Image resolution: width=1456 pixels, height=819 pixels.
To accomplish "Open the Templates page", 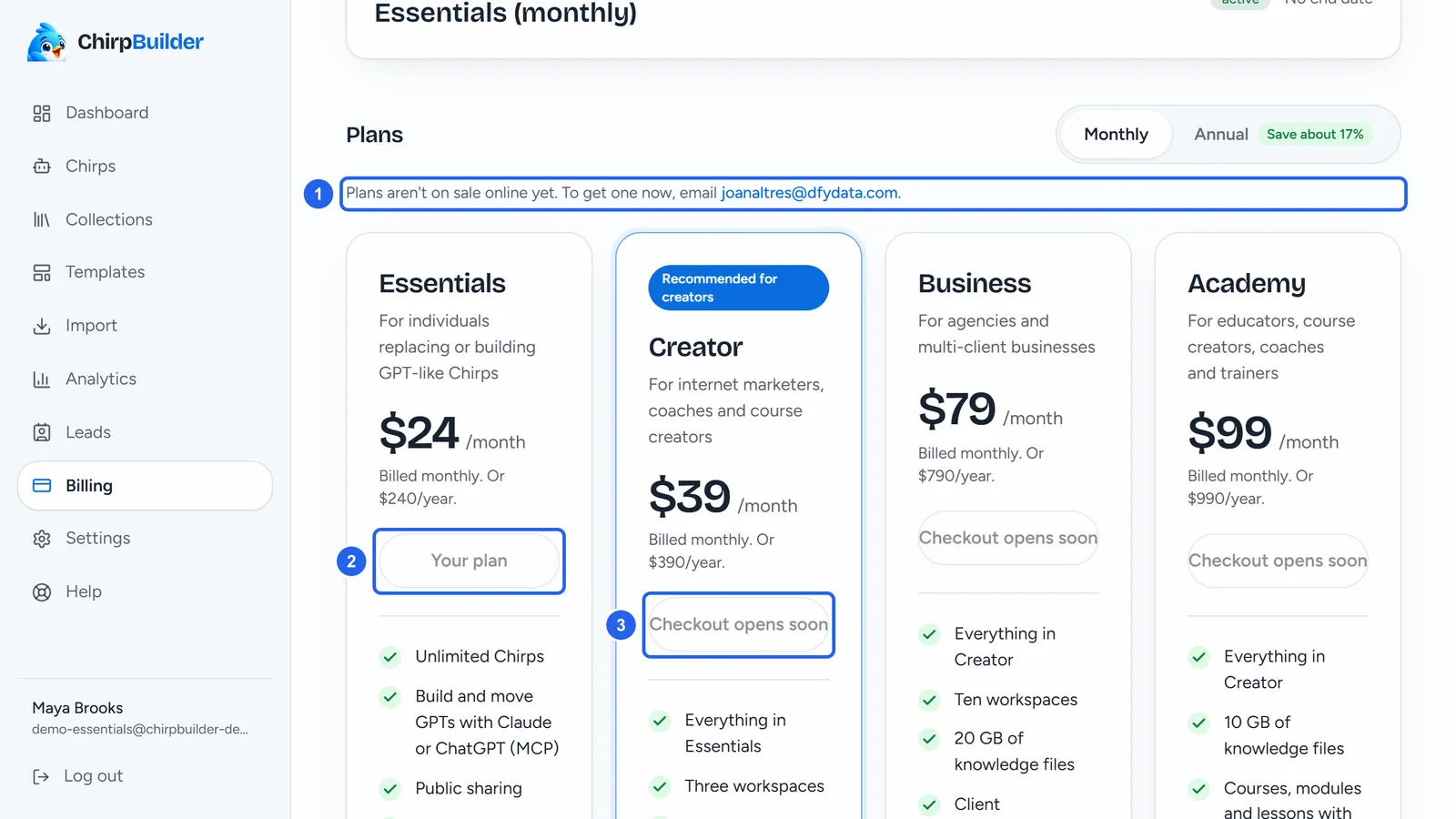I will click(145, 272).
